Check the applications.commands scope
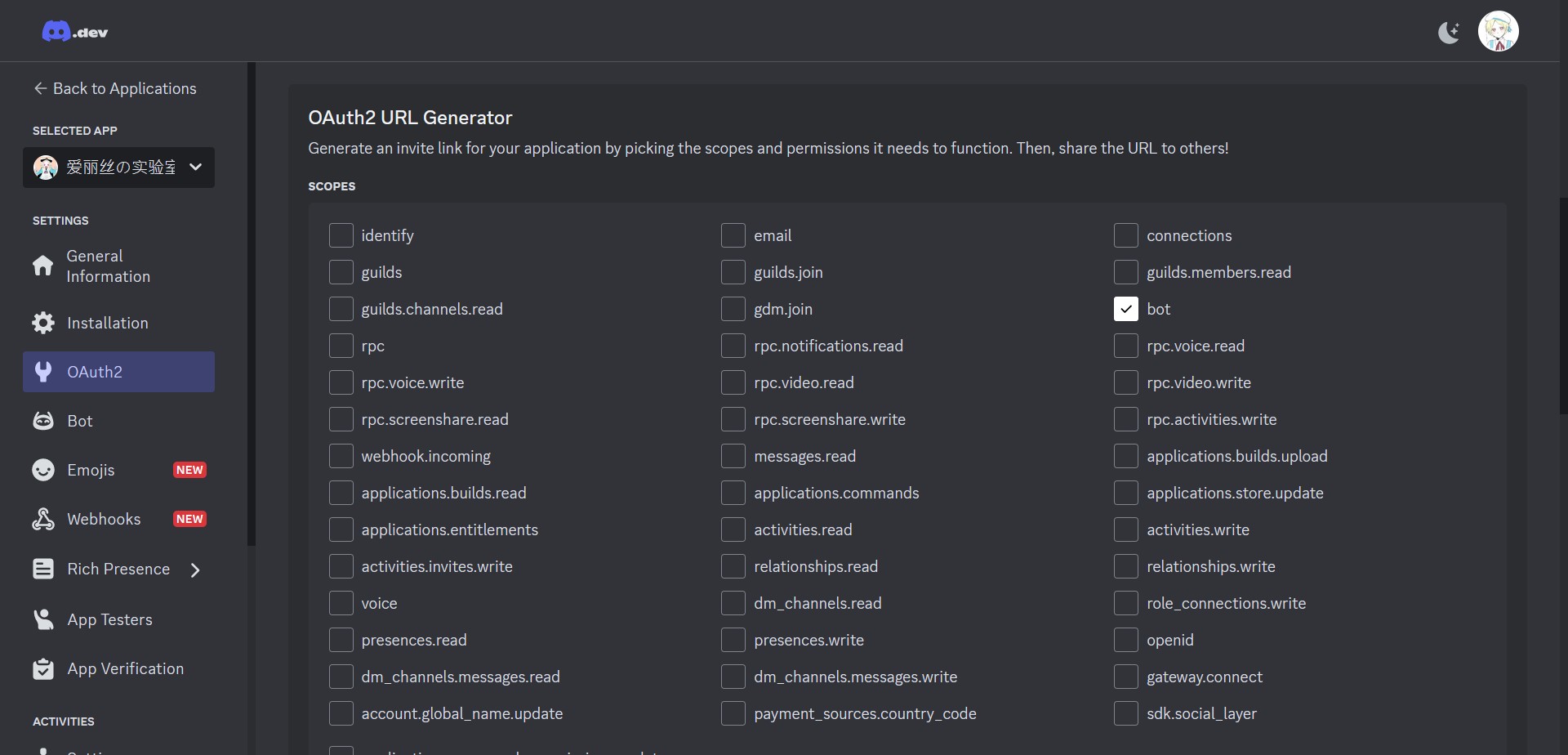This screenshot has height=755, width=1568. click(x=733, y=493)
